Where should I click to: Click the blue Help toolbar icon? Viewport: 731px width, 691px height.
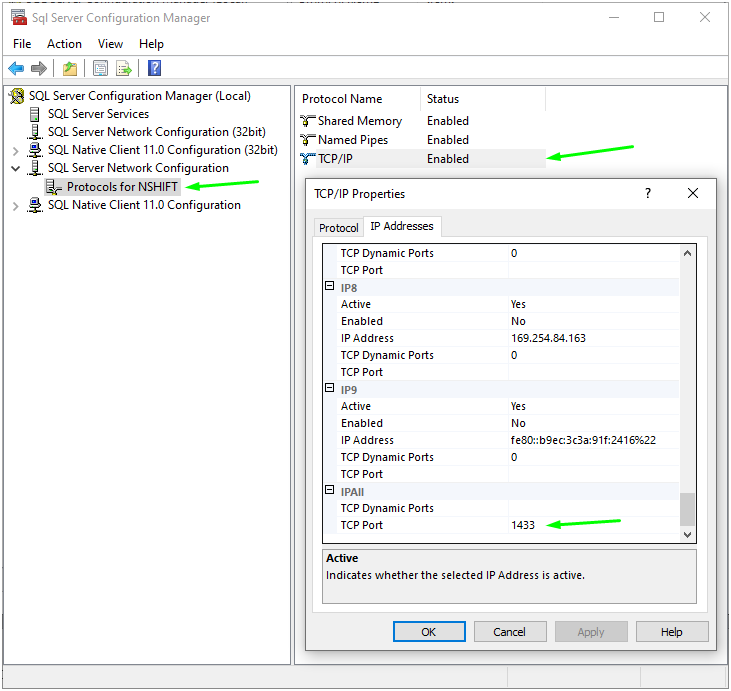tap(155, 68)
